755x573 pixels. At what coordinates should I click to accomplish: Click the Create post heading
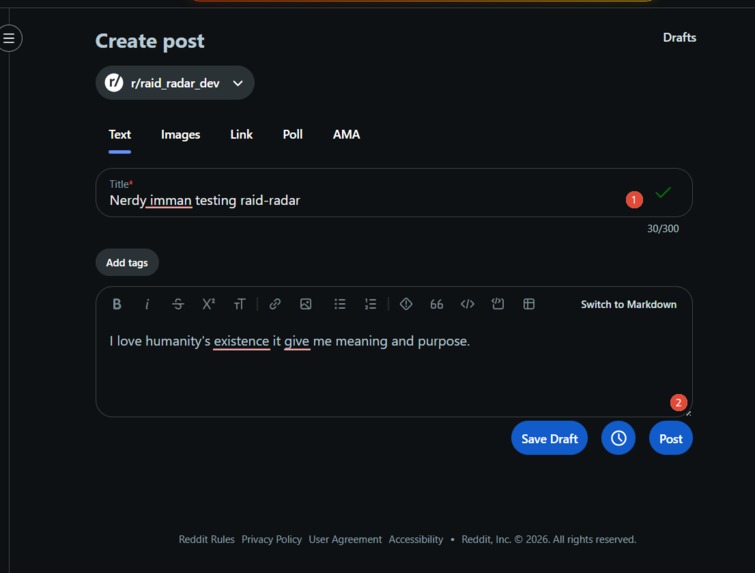click(150, 41)
